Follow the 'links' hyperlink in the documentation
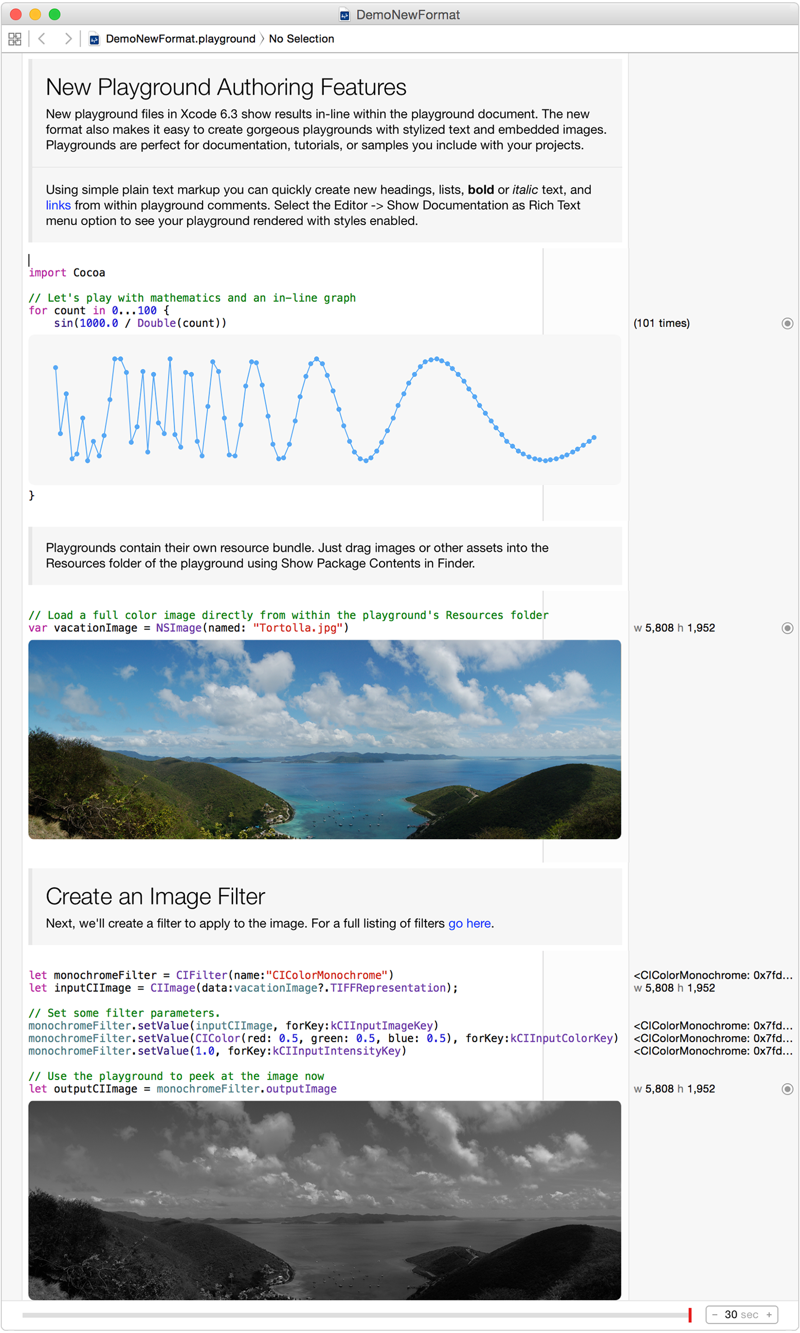 click(58, 205)
